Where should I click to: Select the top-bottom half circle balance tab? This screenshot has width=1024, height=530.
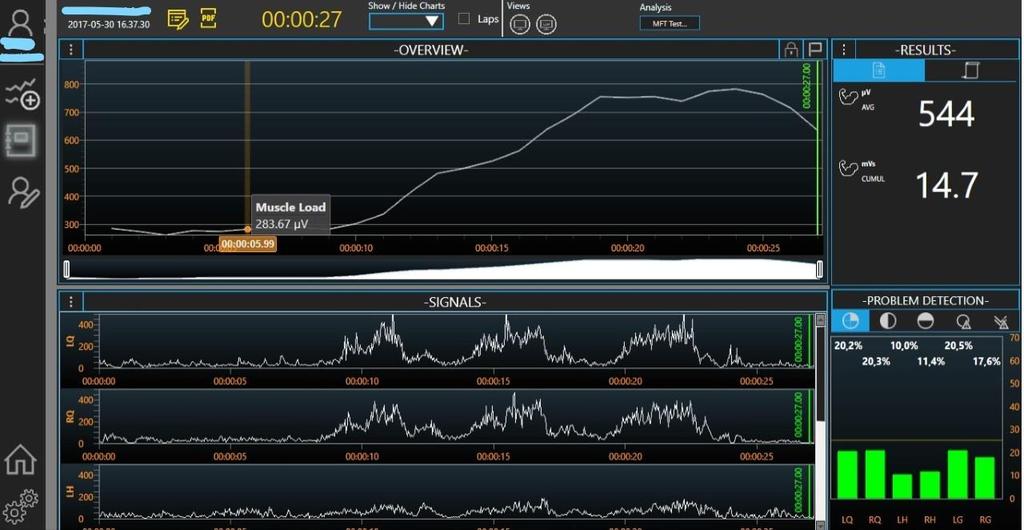[925, 320]
